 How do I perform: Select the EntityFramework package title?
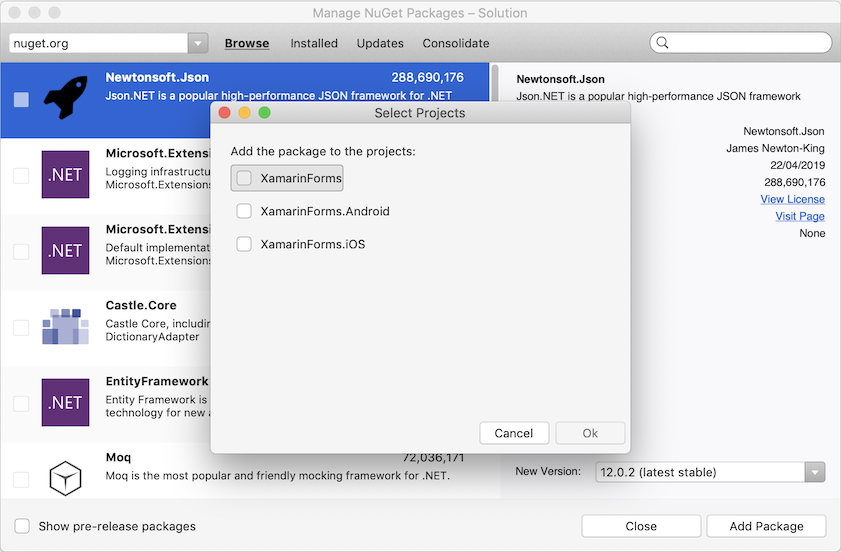(x=157, y=381)
